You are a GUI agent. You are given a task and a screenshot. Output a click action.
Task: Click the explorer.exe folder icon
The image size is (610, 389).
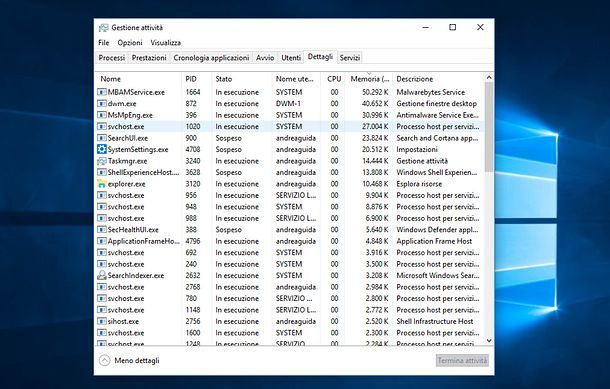(x=102, y=184)
